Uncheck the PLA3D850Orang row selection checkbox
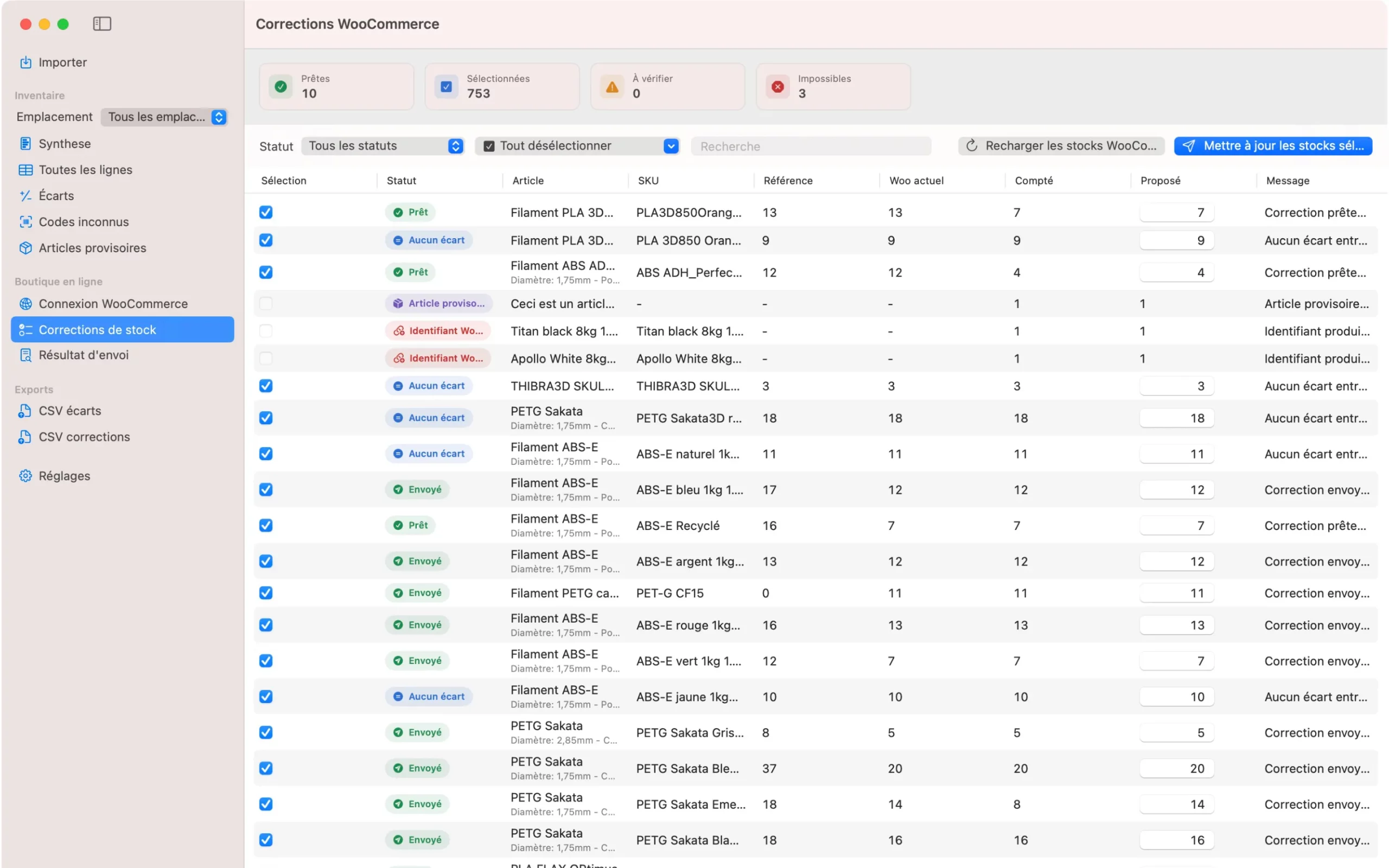Screen dimensions: 1389x868 [x=266, y=213]
